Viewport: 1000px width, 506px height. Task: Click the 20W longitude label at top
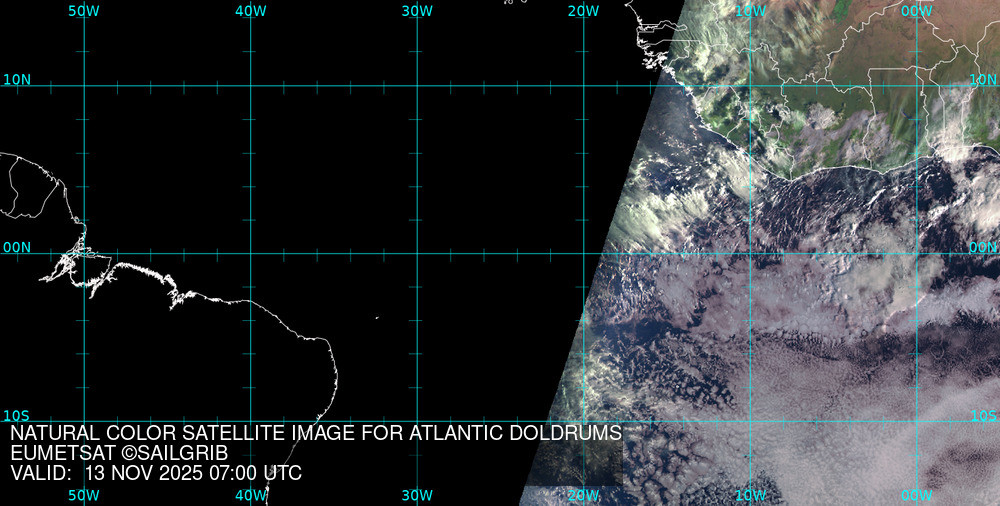pos(583,11)
